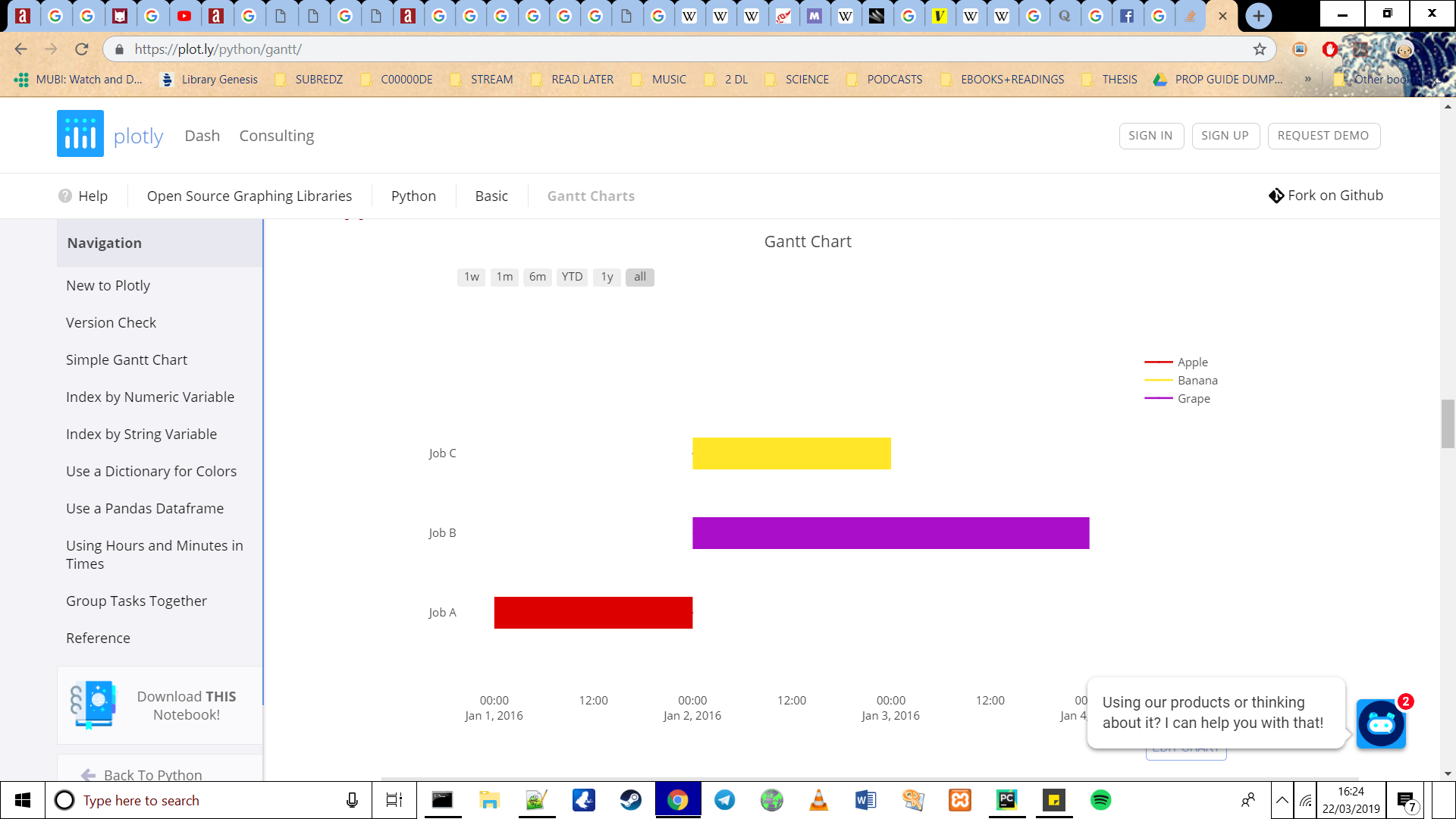Viewport: 1456px width, 819px height.
Task: Show hidden icons in the system tray
Action: [1281, 800]
